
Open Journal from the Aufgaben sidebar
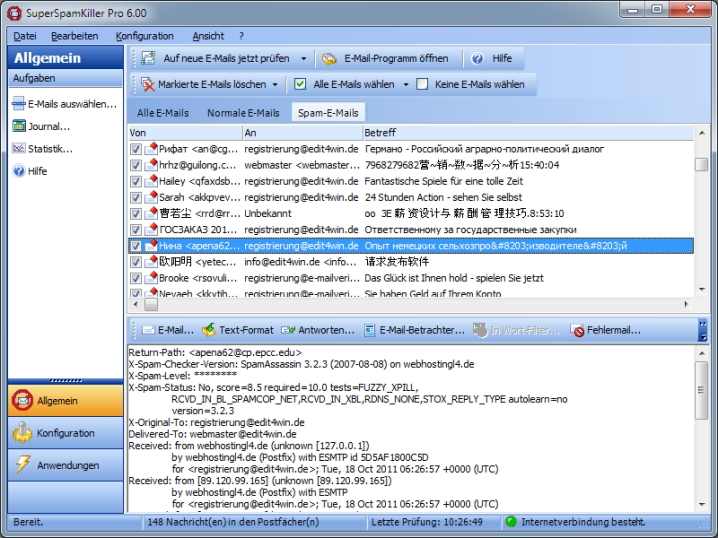49,126
